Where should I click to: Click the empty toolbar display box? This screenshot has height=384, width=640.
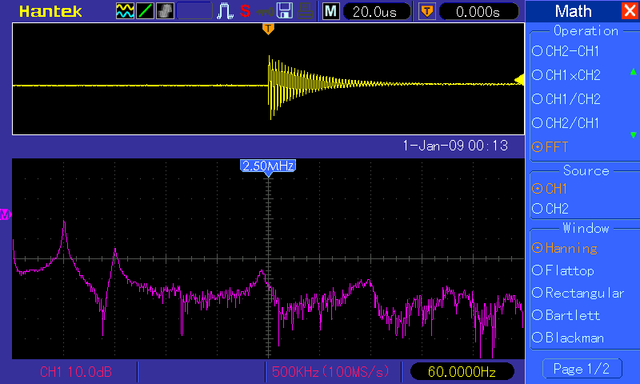pyautogui.click(x=195, y=11)
